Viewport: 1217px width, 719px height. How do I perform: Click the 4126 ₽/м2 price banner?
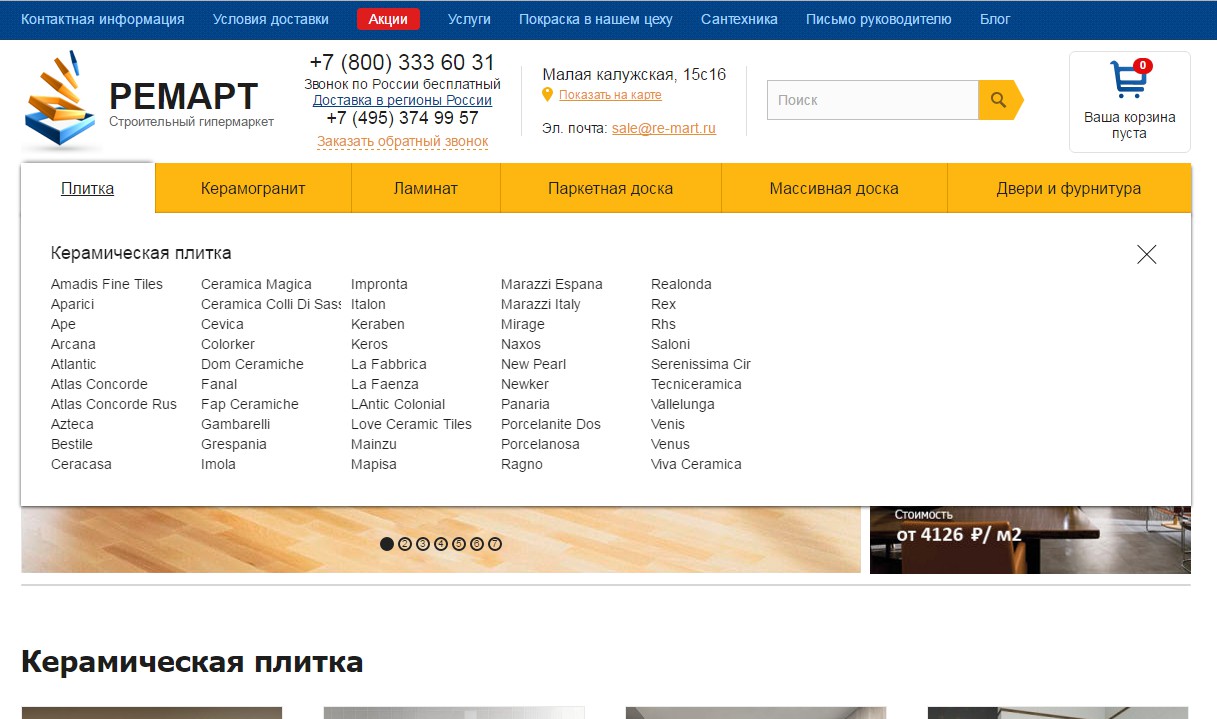(1030, 540)
